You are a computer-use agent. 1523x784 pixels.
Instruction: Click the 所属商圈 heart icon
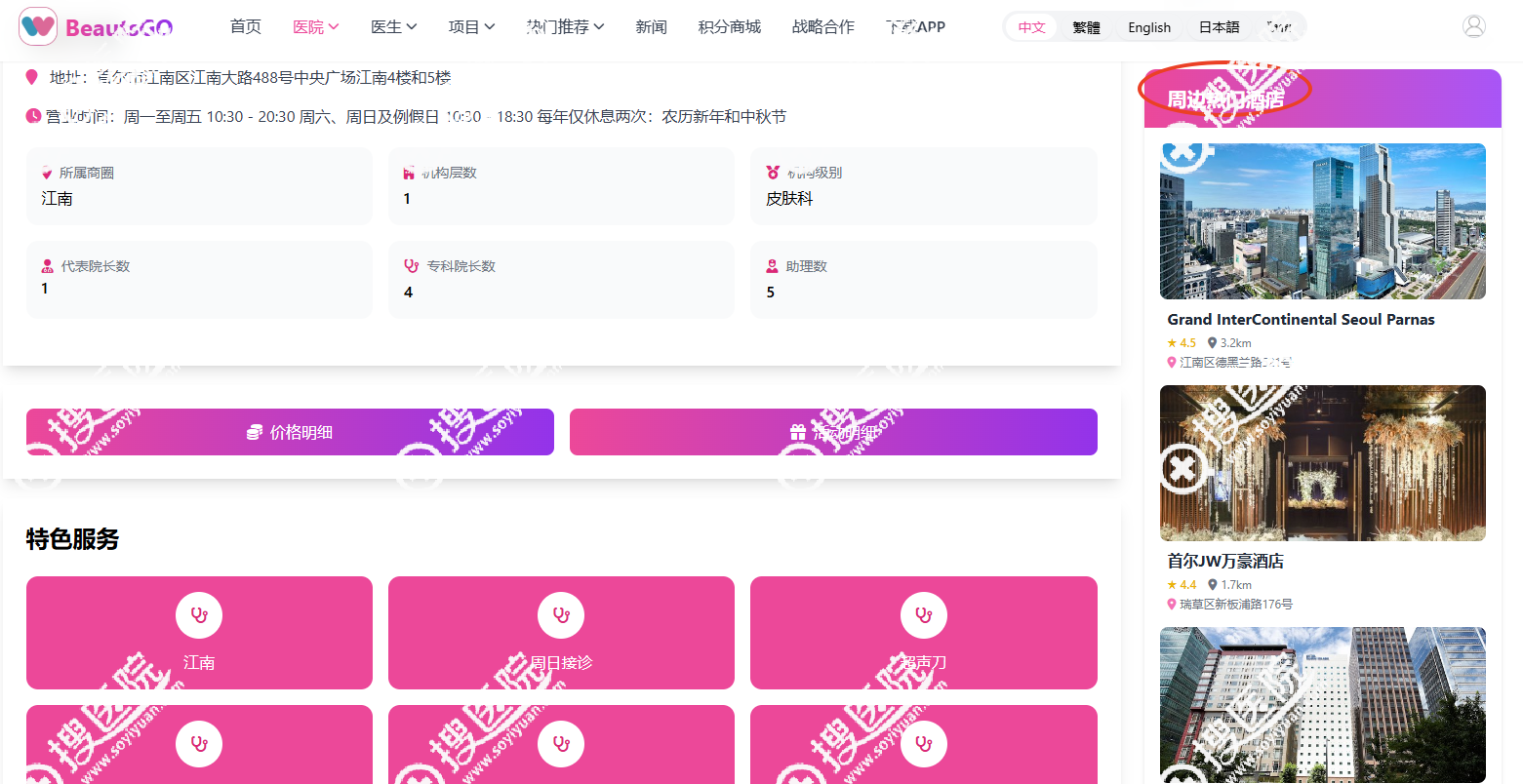point(47,173)
